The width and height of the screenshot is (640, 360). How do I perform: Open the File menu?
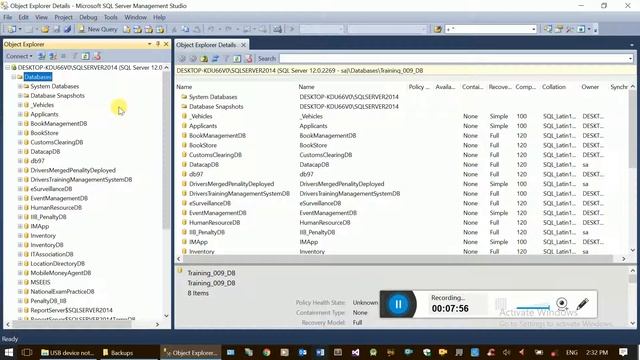[x=8, y=17]
